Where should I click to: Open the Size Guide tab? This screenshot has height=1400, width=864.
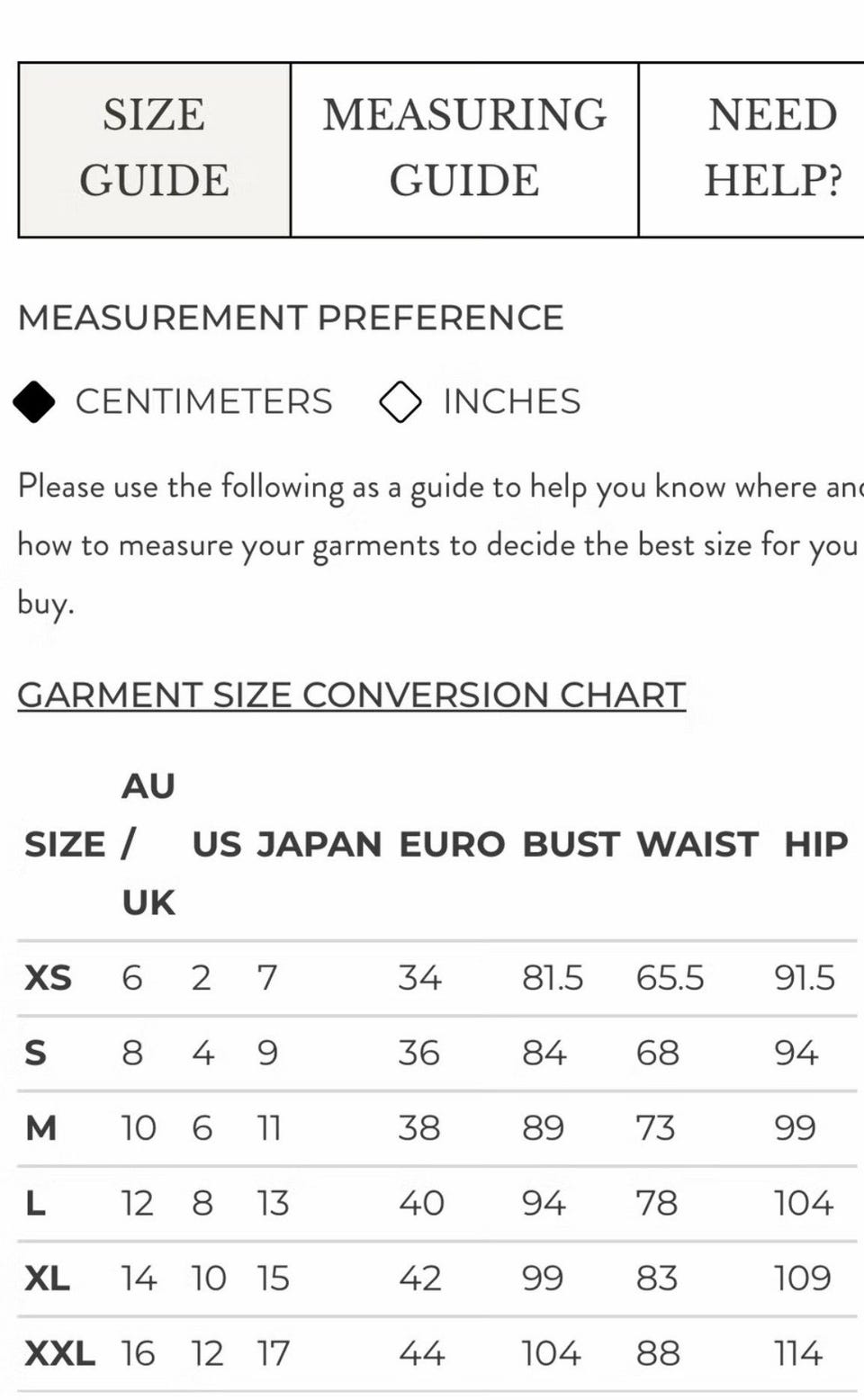tap(154, 149)
